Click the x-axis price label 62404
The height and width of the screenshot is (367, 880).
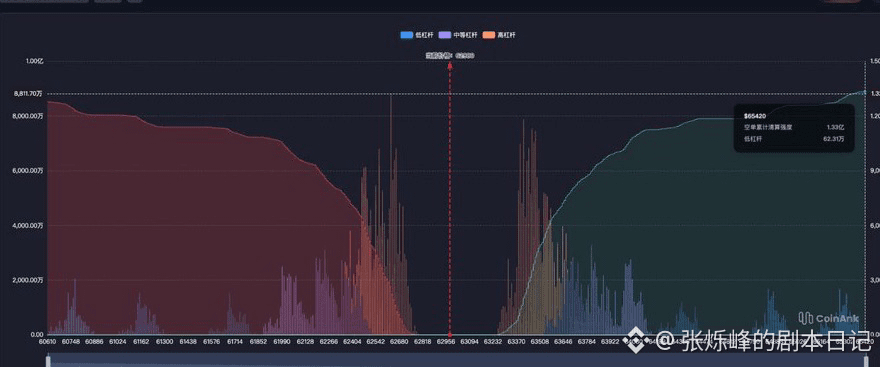click(x=352, y=342)
